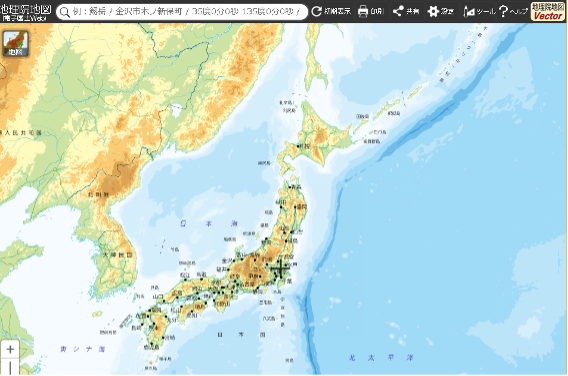Open the ヘルプ help menu
568x376 pixels.
tap(513, 11)
